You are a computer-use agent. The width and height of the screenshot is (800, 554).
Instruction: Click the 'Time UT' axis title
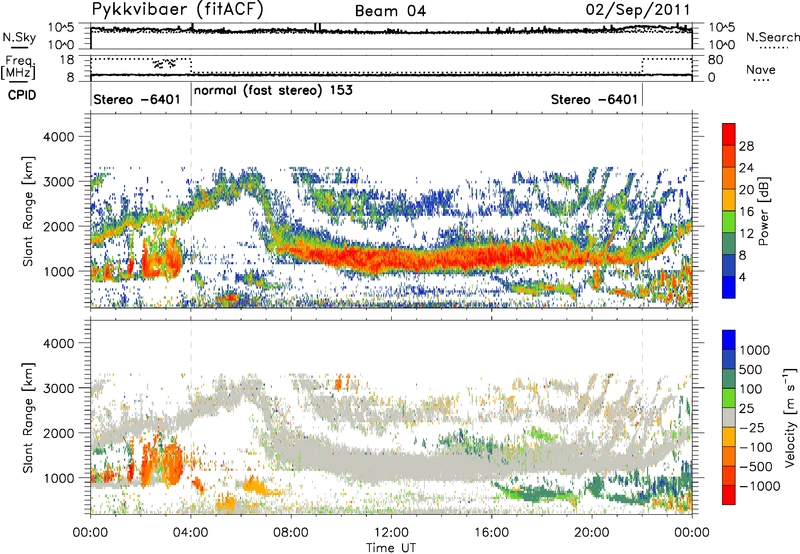[x=391, y=548]
